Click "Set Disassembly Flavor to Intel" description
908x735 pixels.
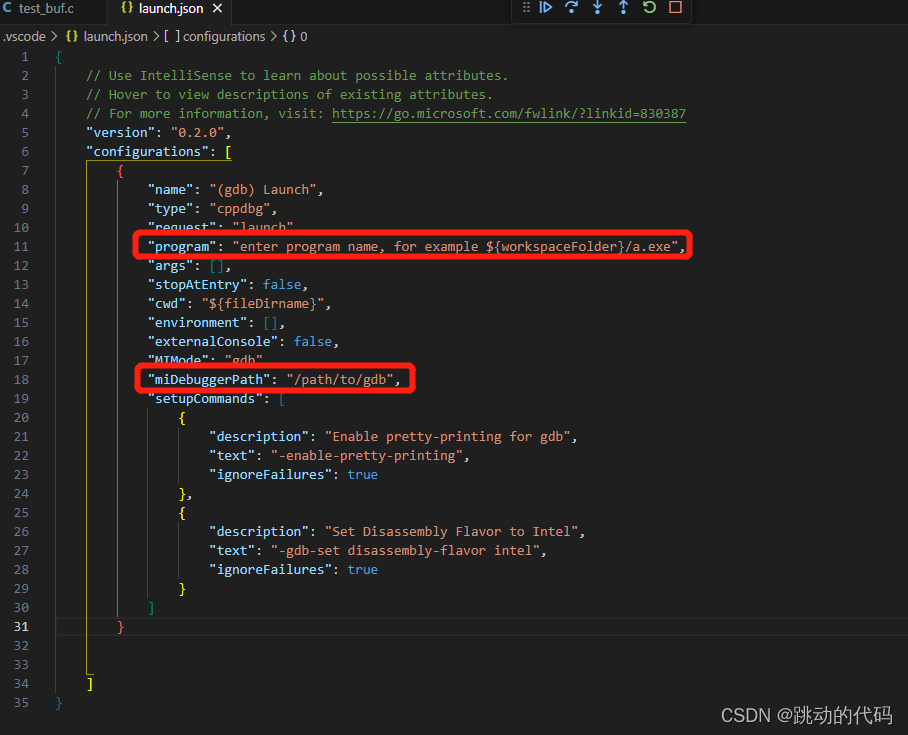pos(452,532)
